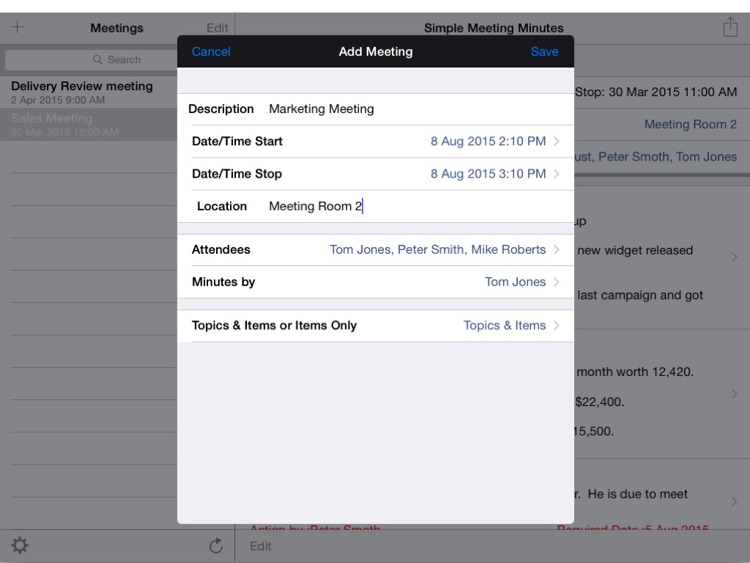
Task: Open the new widget released item chevron
Action: 734,257
